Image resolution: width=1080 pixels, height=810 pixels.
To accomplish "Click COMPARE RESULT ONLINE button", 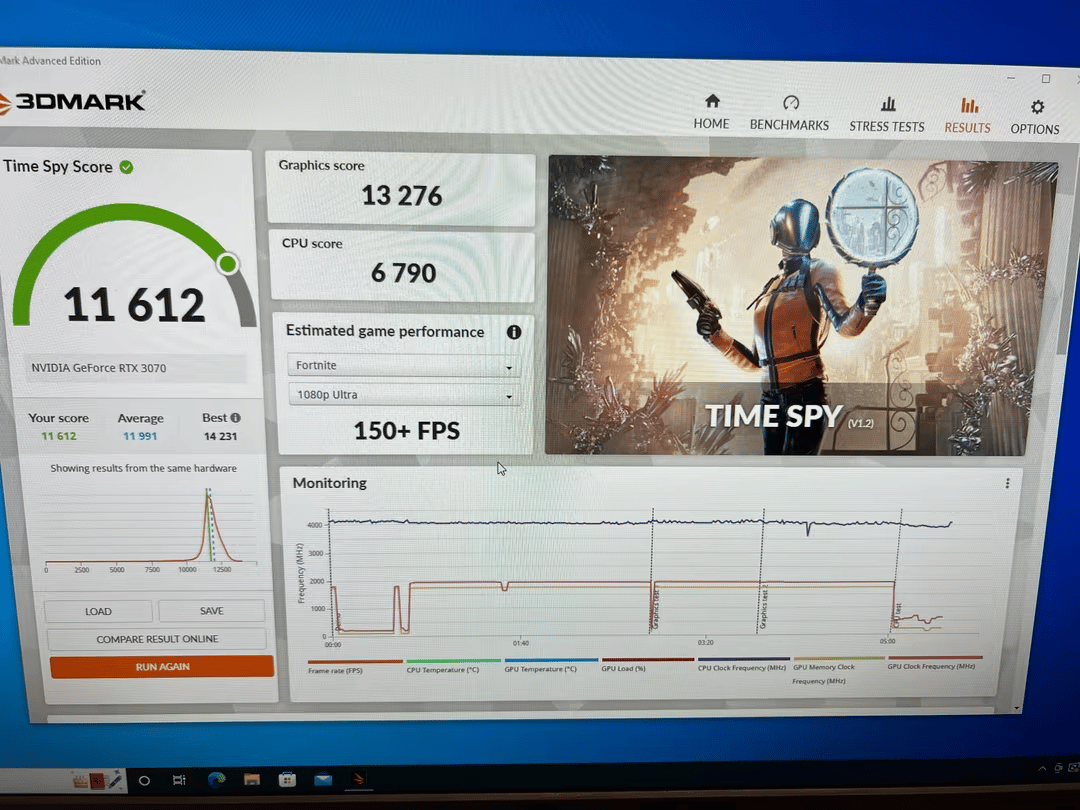I will [157, 639].
